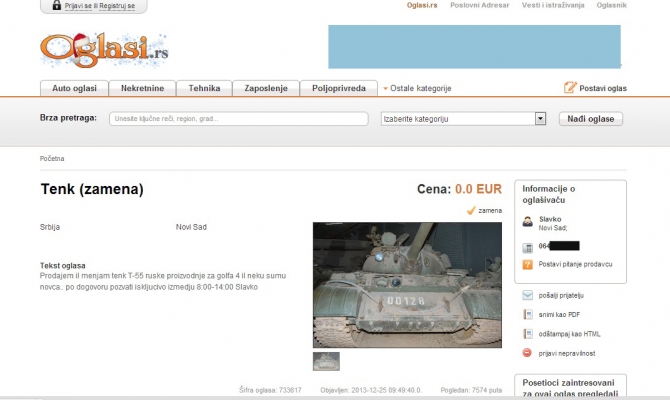Click the advertiser profile avatar icon

(x=527, y=221)
